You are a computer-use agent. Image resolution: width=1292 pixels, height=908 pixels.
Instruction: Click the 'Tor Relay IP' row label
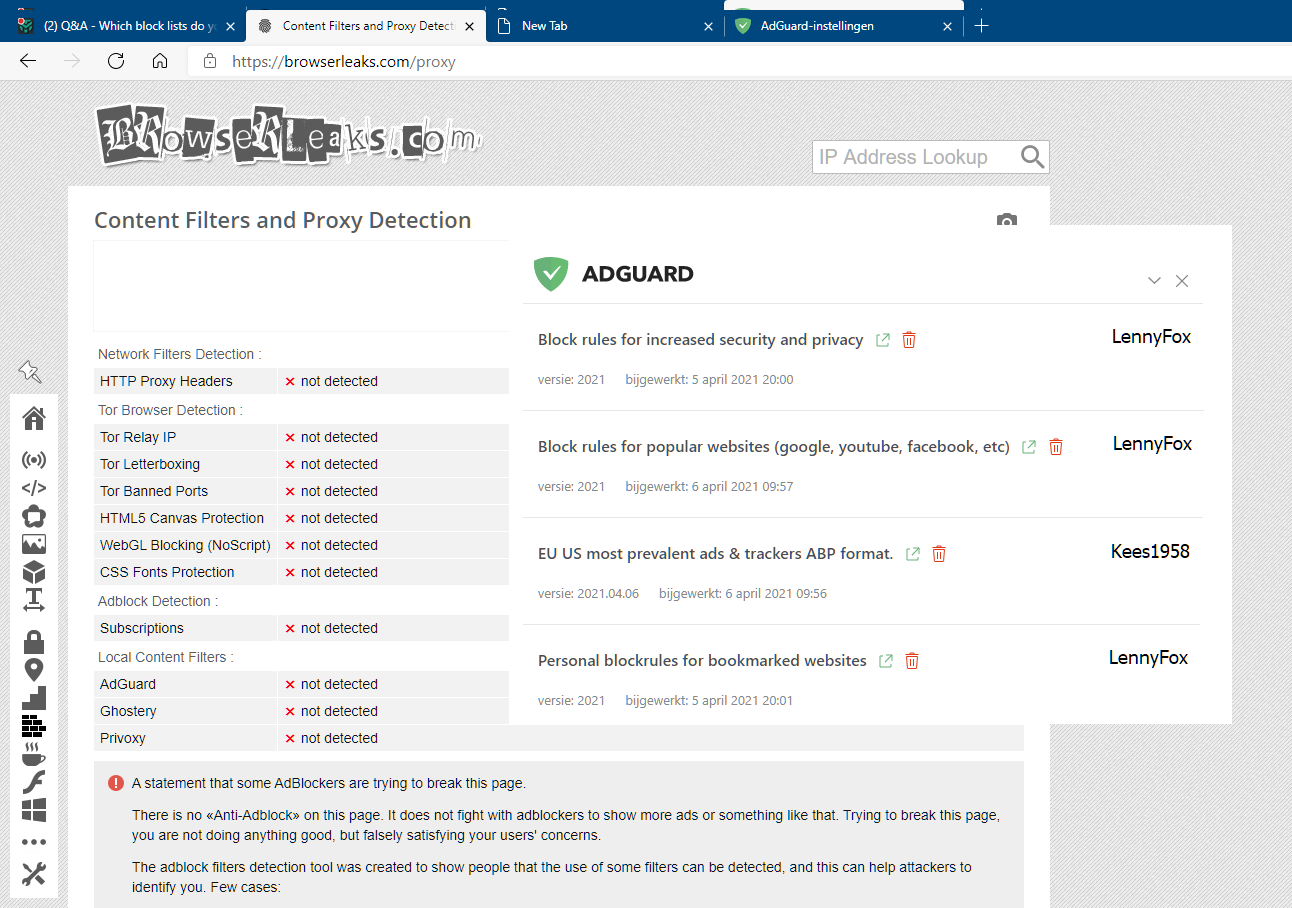(138, 437)
